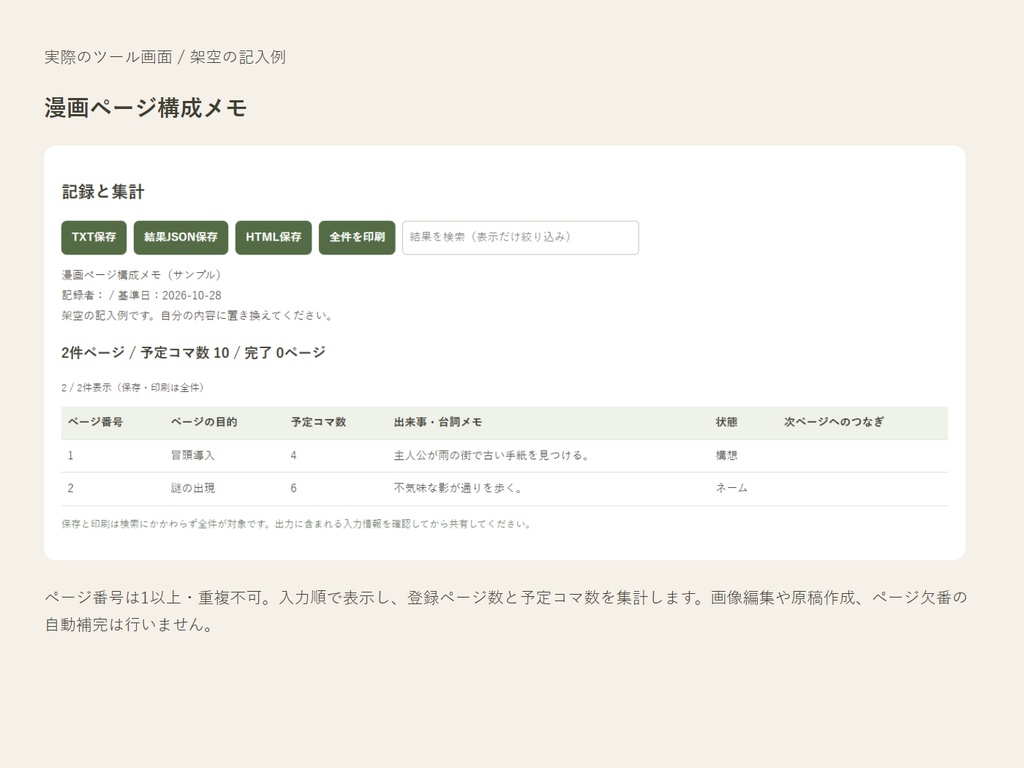This screenshot has width=1024, height=768.
Task: Select the ページ番号 column header
Action: (x=95, y=422)
